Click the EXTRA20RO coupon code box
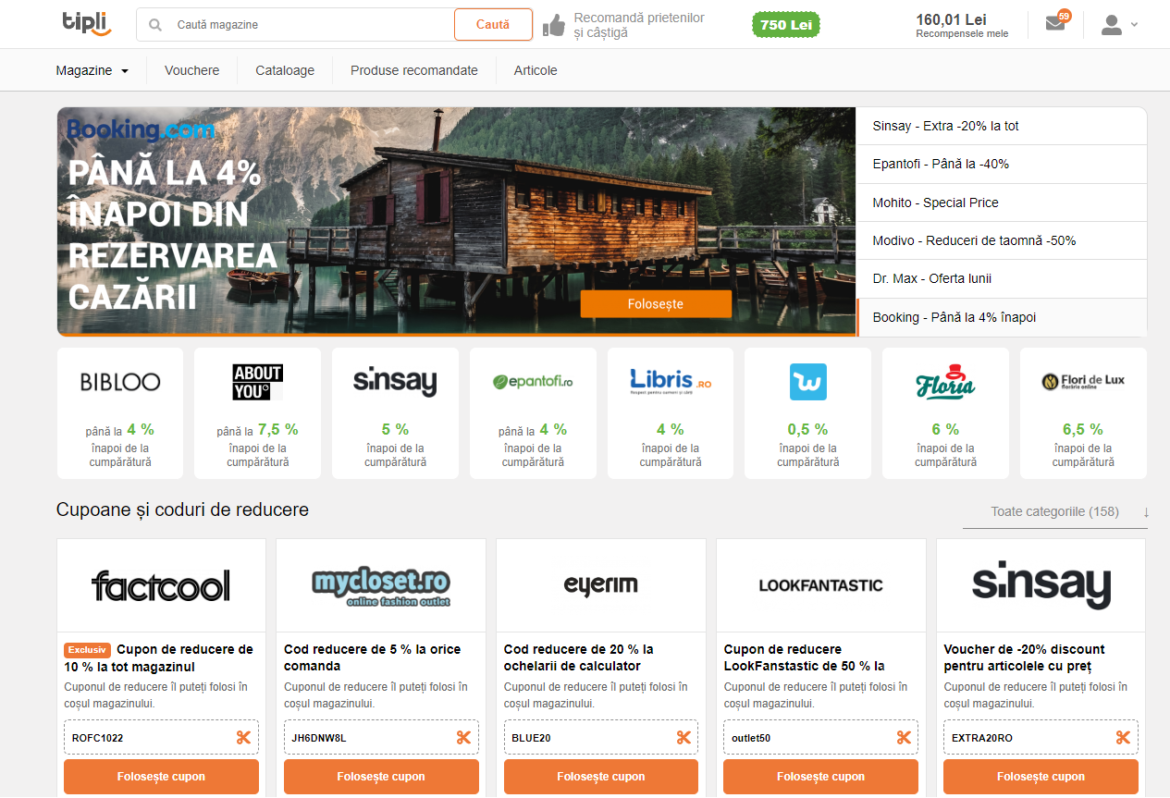 pos(1041,738)
